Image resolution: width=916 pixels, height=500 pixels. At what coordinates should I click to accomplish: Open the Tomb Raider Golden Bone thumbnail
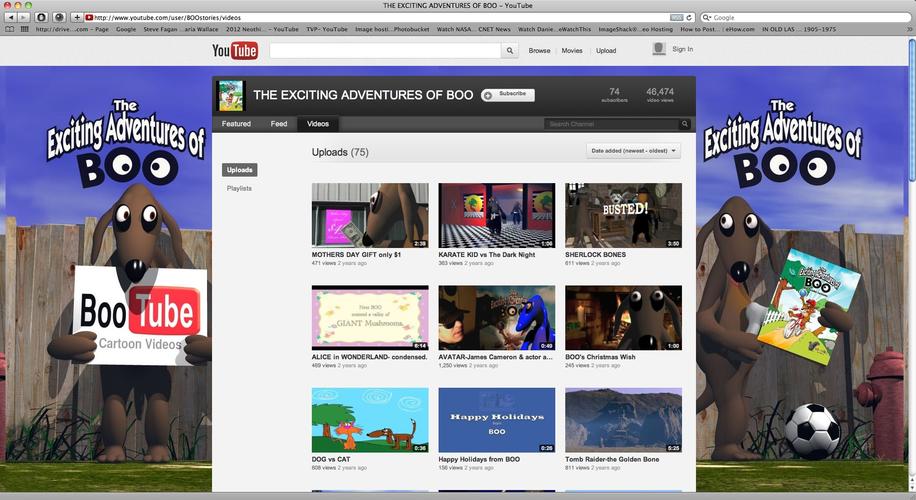[x=623, y=420]
